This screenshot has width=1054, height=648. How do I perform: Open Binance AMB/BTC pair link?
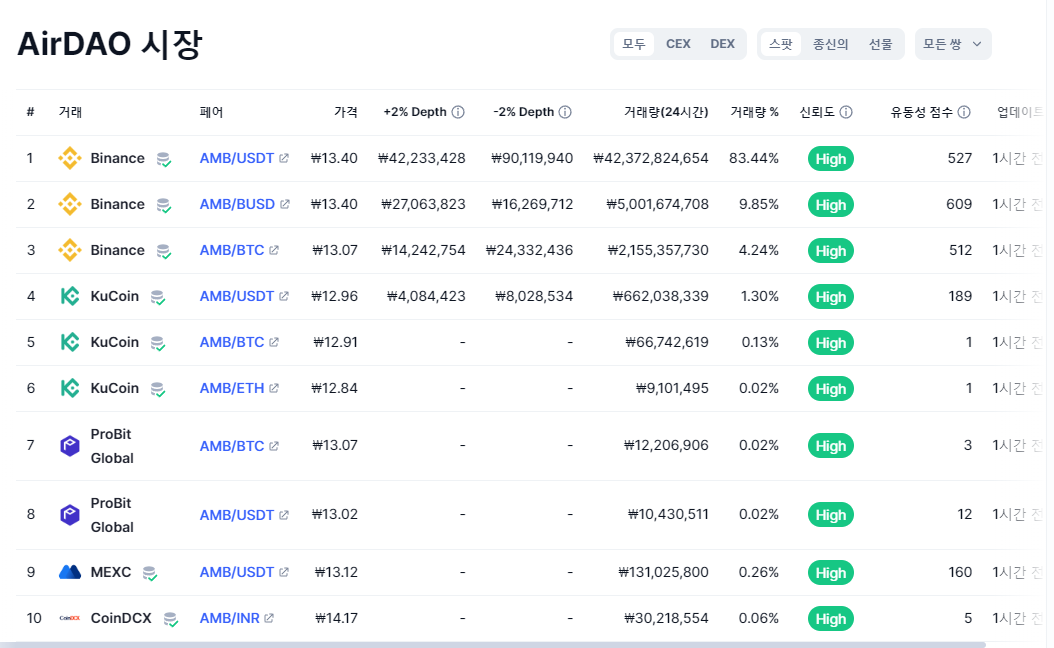click(x=232, y=250)
